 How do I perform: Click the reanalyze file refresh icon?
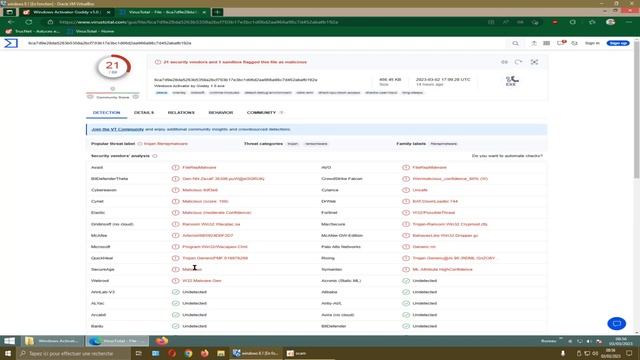point(518,62)
